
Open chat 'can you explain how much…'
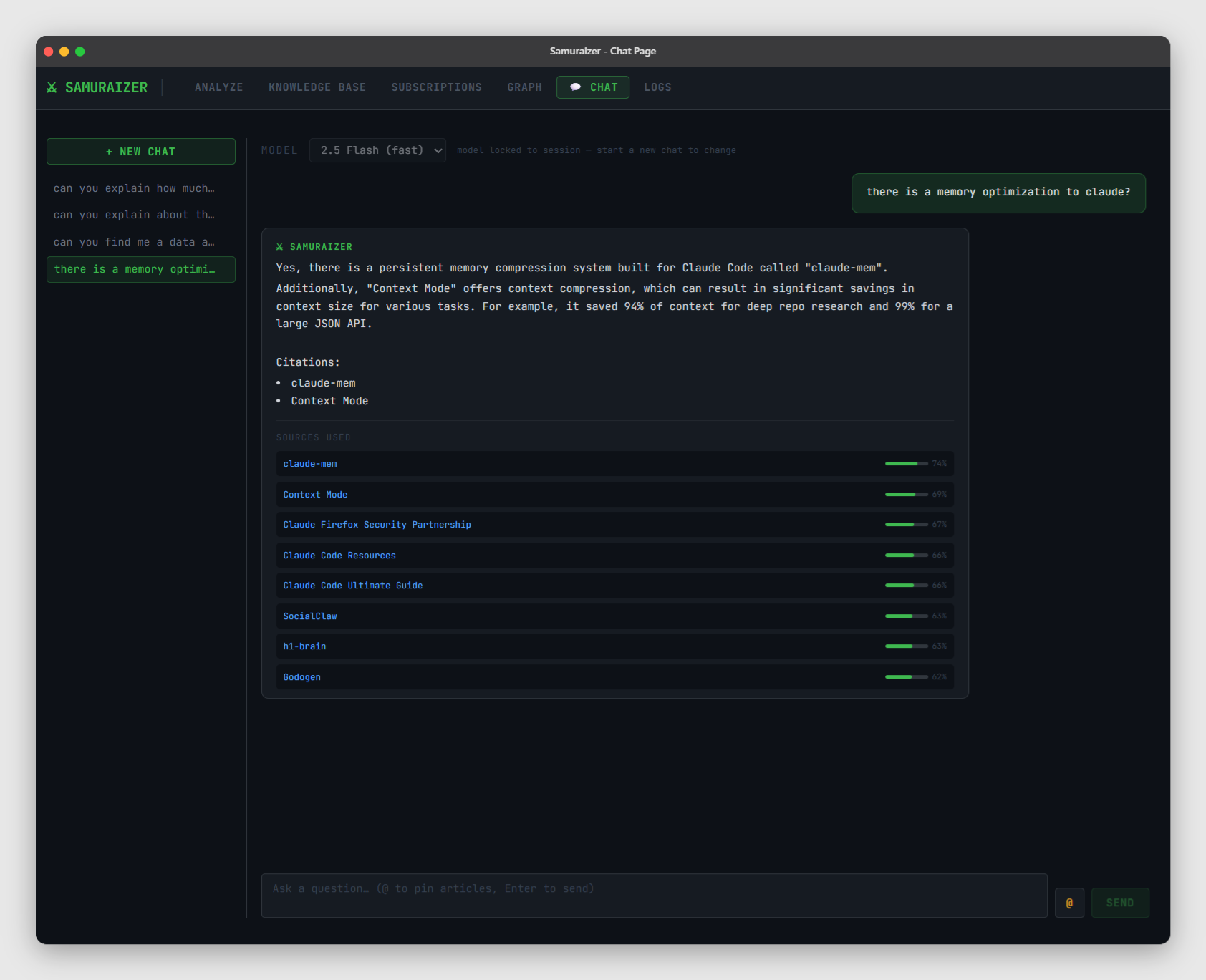click(x=141, y=188)
